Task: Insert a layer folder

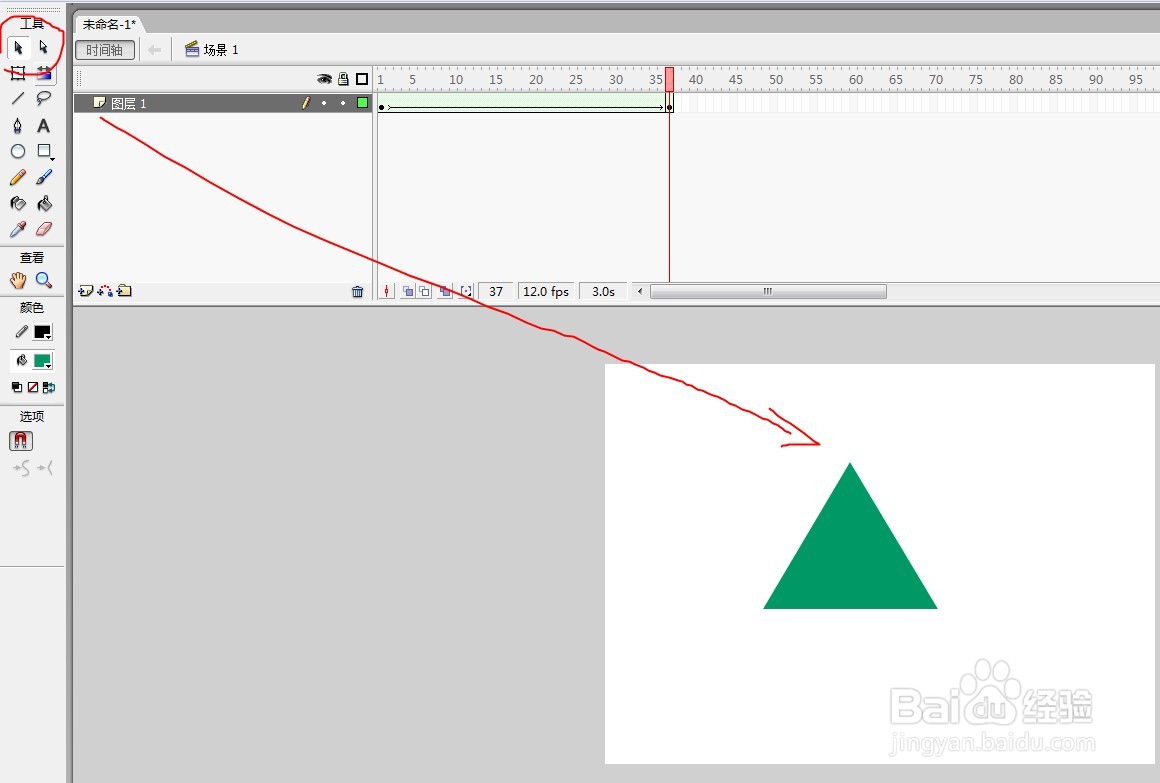Action: pyautogui.click(x=124, y=291)
